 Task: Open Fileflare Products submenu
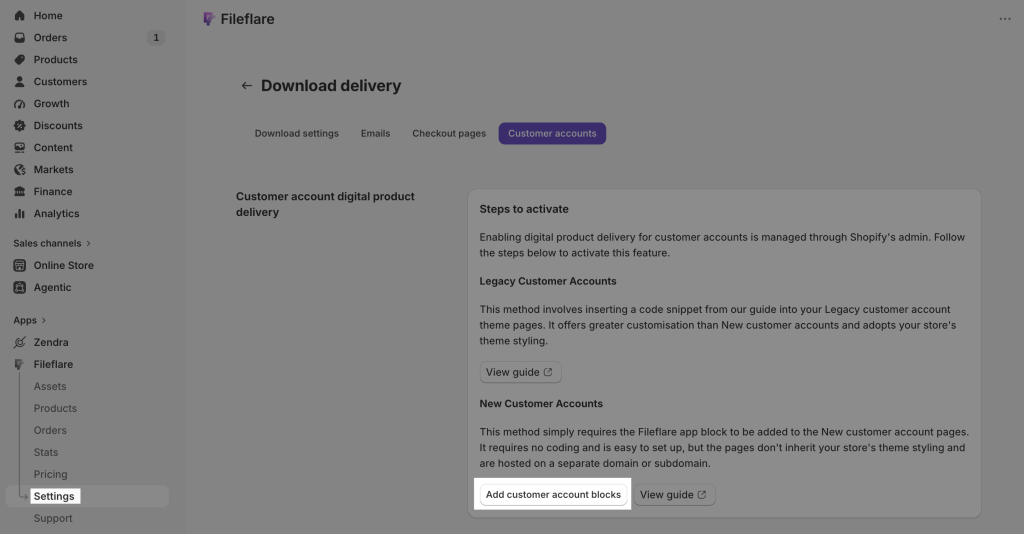[56, 409]
